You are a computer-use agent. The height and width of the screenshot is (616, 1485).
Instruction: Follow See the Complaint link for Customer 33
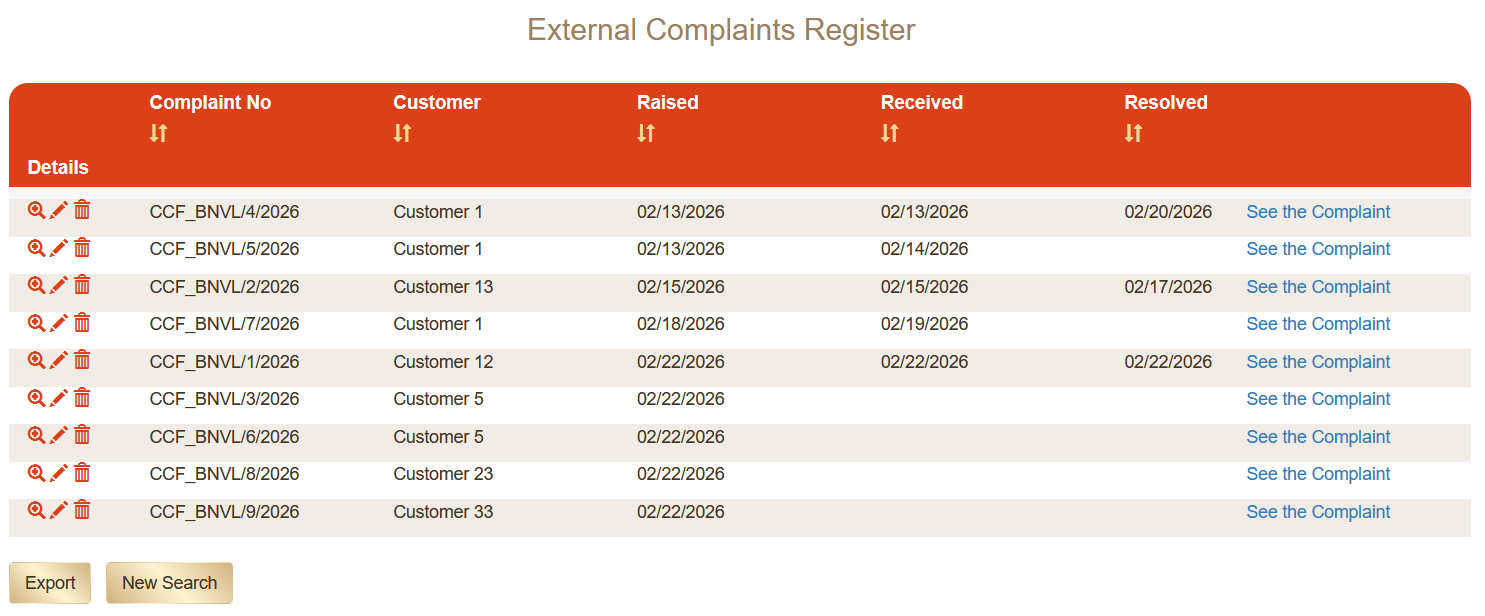click(1318, 512)
